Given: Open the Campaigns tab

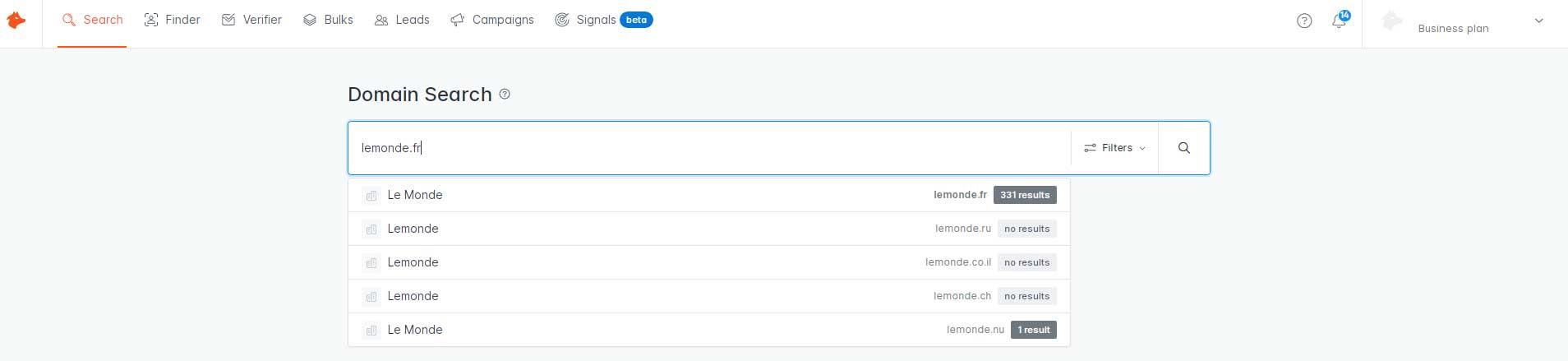Looking at the screenshot, I should point(492,20).
